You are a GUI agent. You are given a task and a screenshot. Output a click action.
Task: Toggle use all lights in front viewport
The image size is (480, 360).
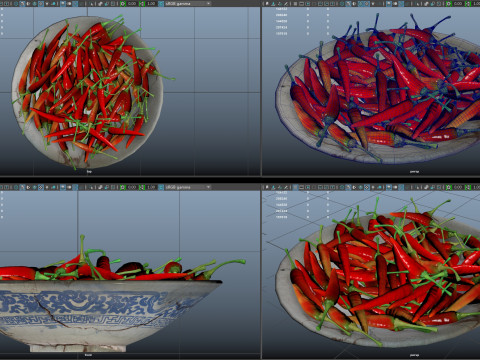pos(47,187)
